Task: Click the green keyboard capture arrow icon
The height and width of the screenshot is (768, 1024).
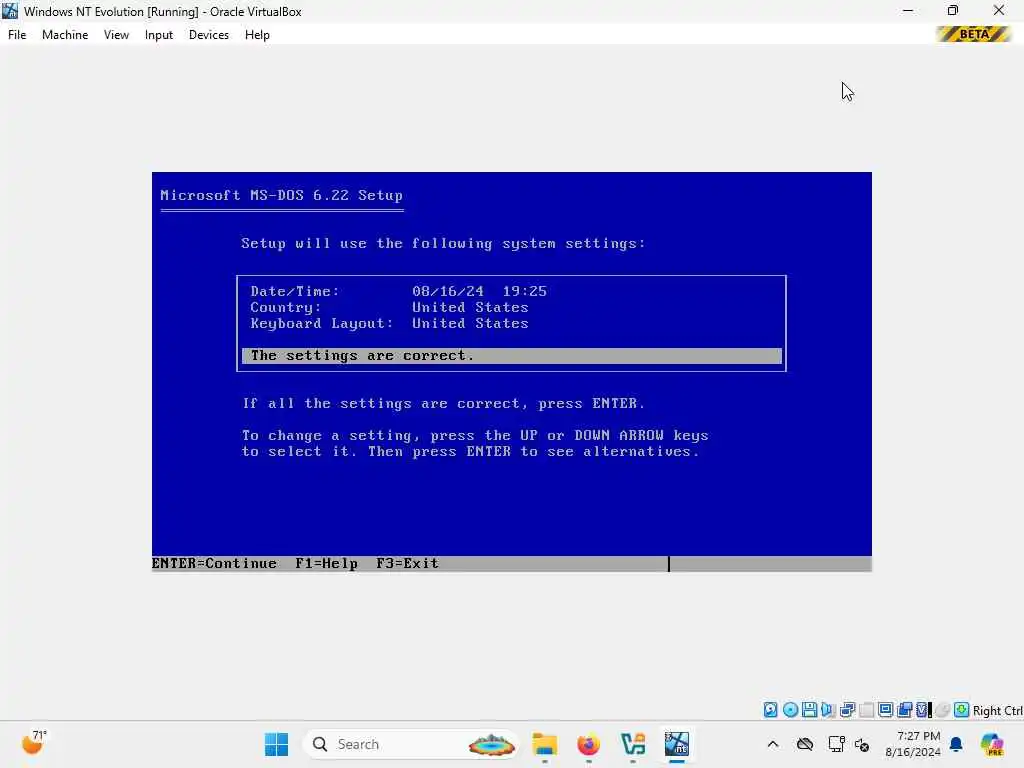Action: (961, 710)
